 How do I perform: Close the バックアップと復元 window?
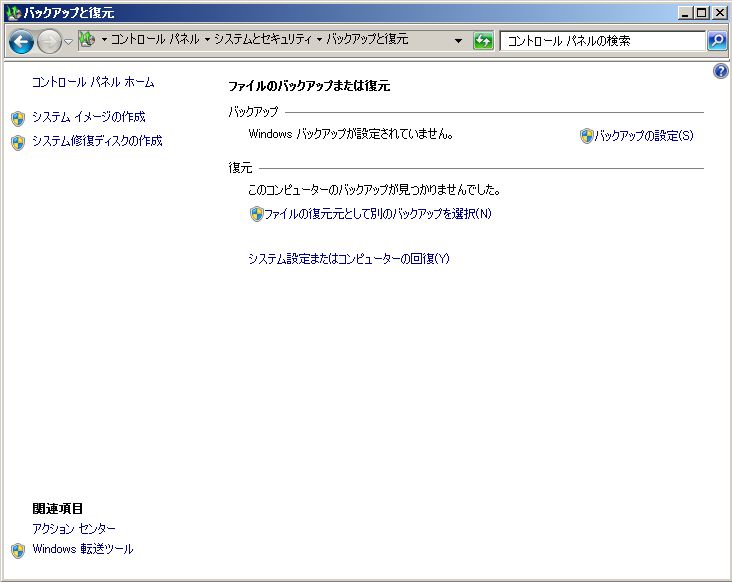tap(720, 13)
